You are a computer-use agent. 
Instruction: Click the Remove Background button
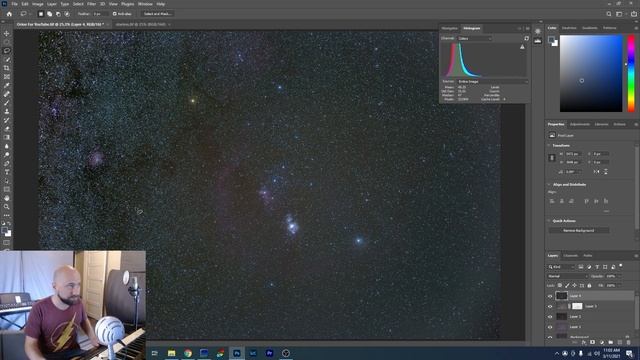click(x=579, y=231)
